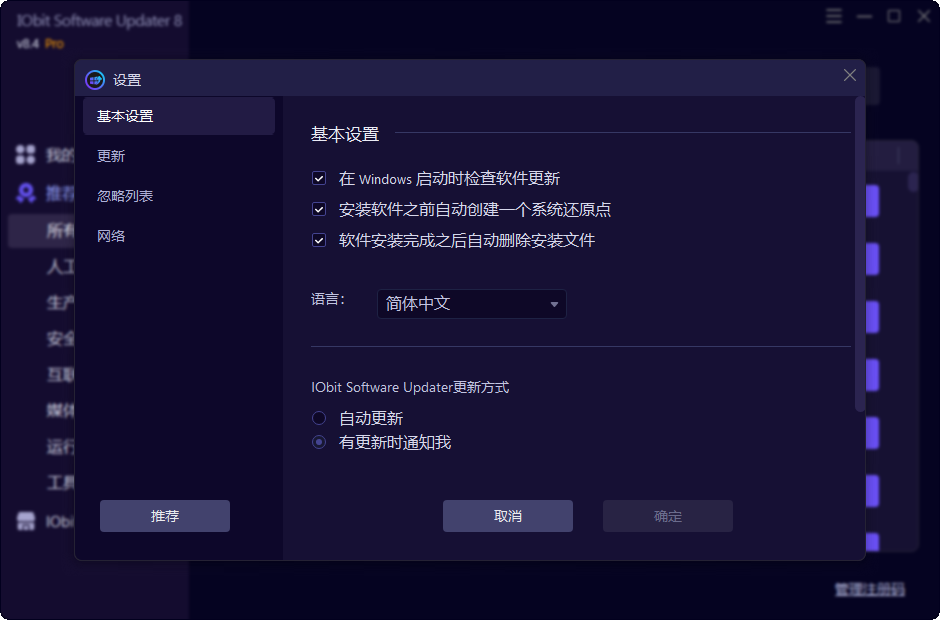Uncheck 在Windows启动时检查软件更新
This screenshot has width=940, height=620.
(318, 178)
